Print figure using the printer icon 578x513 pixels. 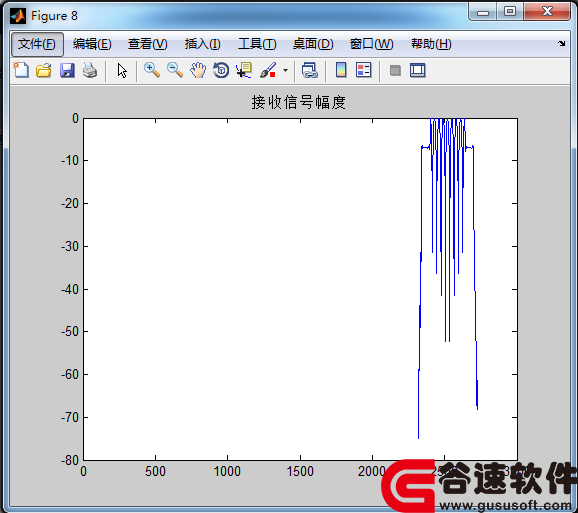click(x=90, y=70)
